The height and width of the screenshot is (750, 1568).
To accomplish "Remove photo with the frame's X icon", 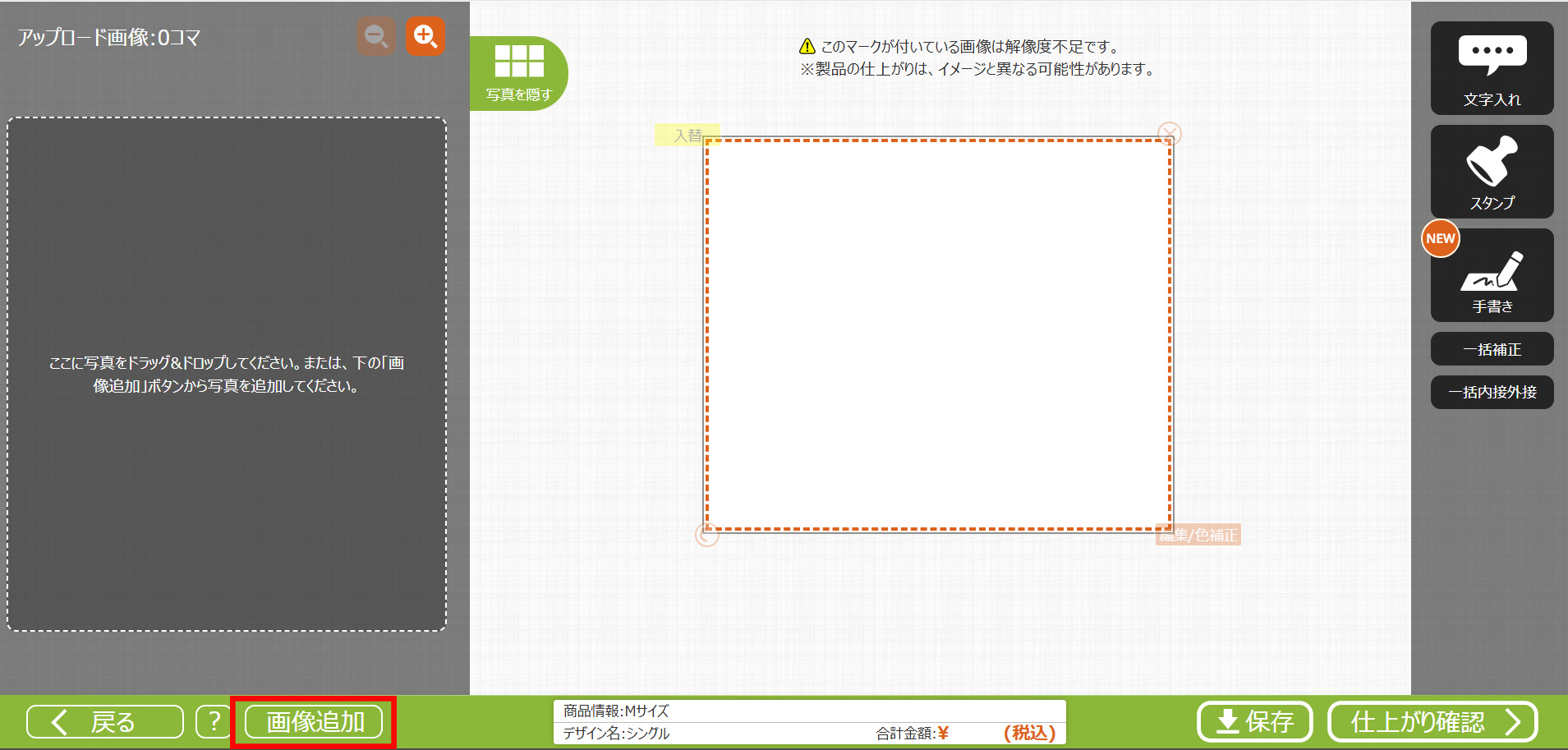I will pyautogui.click(x=1170, y=134).
